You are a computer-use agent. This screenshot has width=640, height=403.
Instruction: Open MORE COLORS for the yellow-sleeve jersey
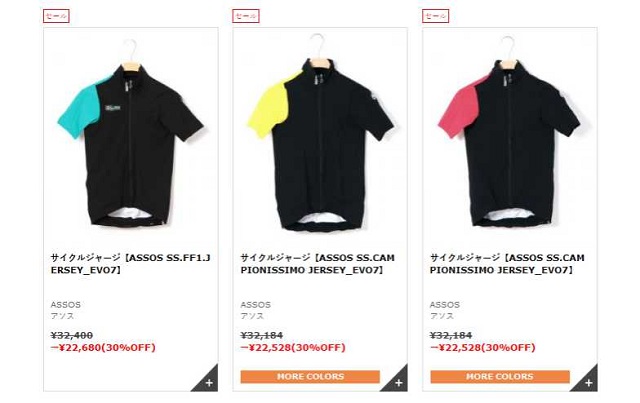310,376
